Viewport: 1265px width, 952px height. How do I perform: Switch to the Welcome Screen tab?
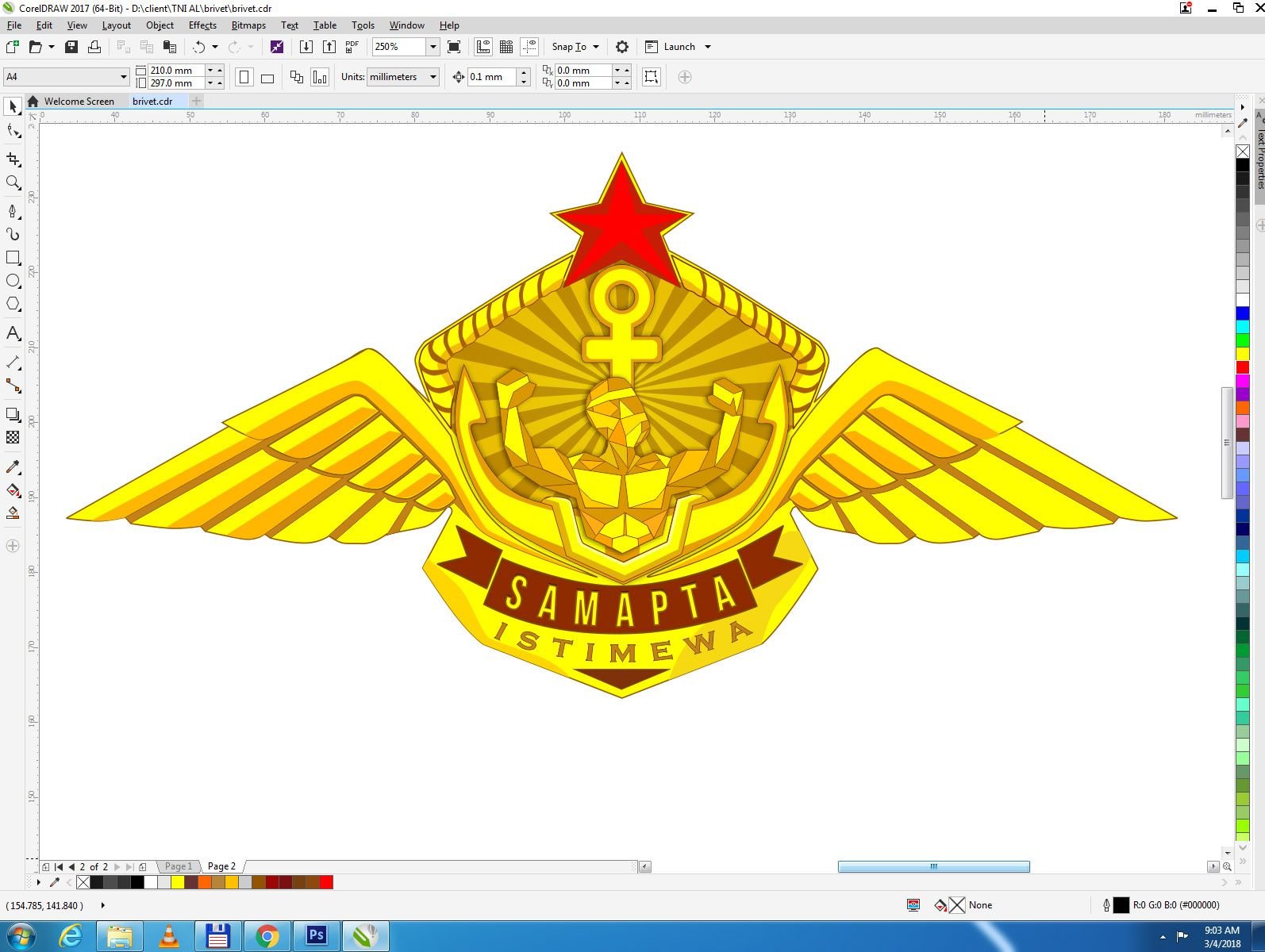[79, 102]
